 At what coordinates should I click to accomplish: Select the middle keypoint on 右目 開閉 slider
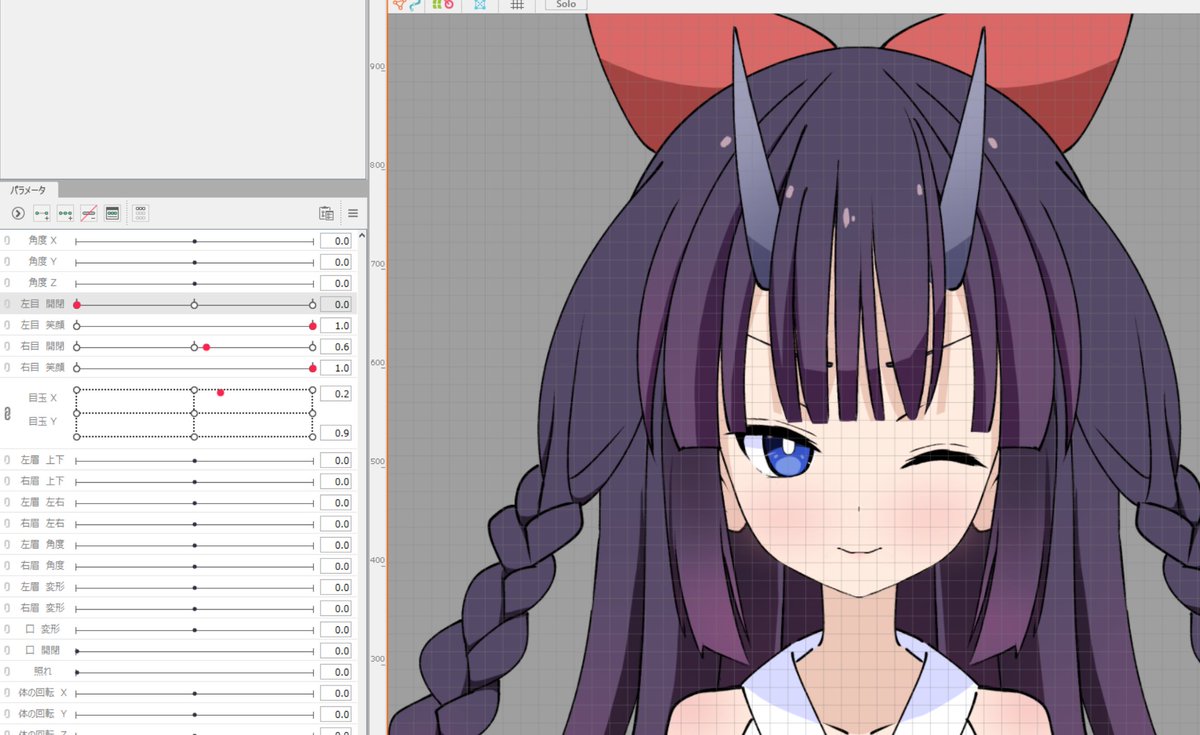194,347
